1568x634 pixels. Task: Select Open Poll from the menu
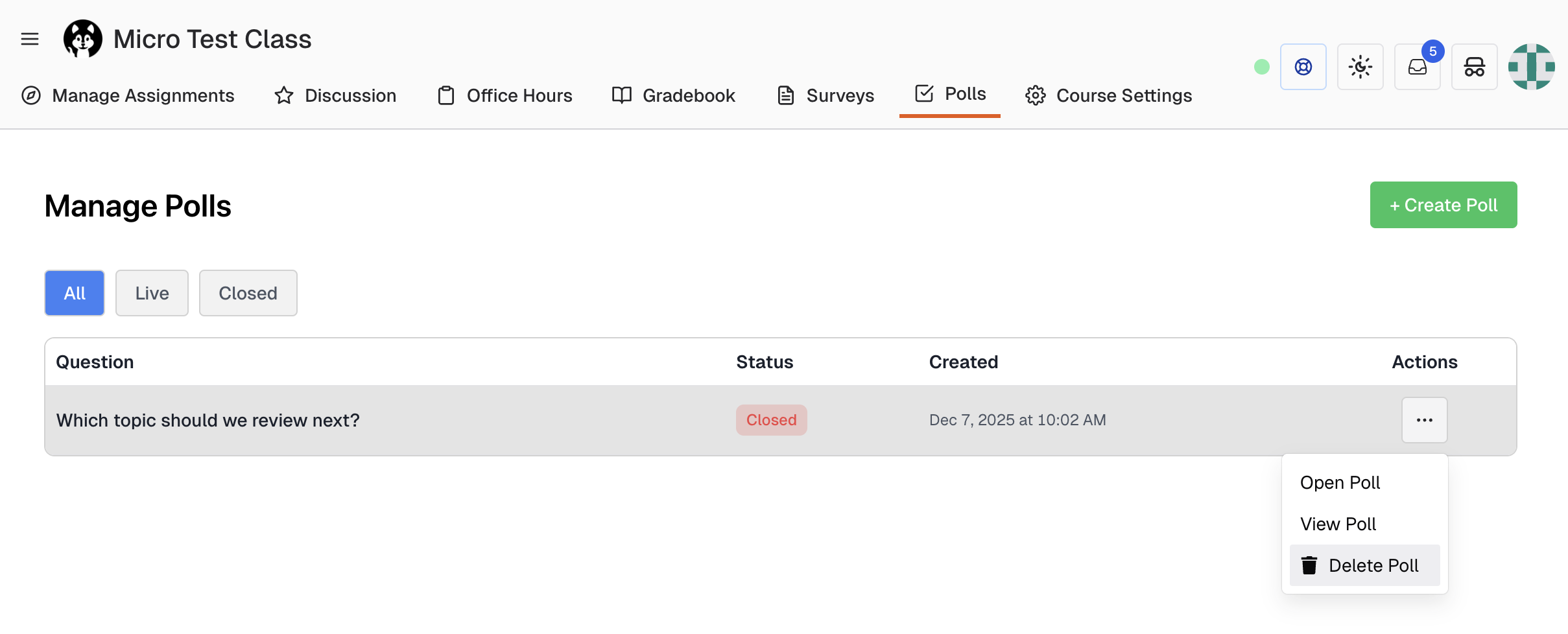[x=1340, y=482]
